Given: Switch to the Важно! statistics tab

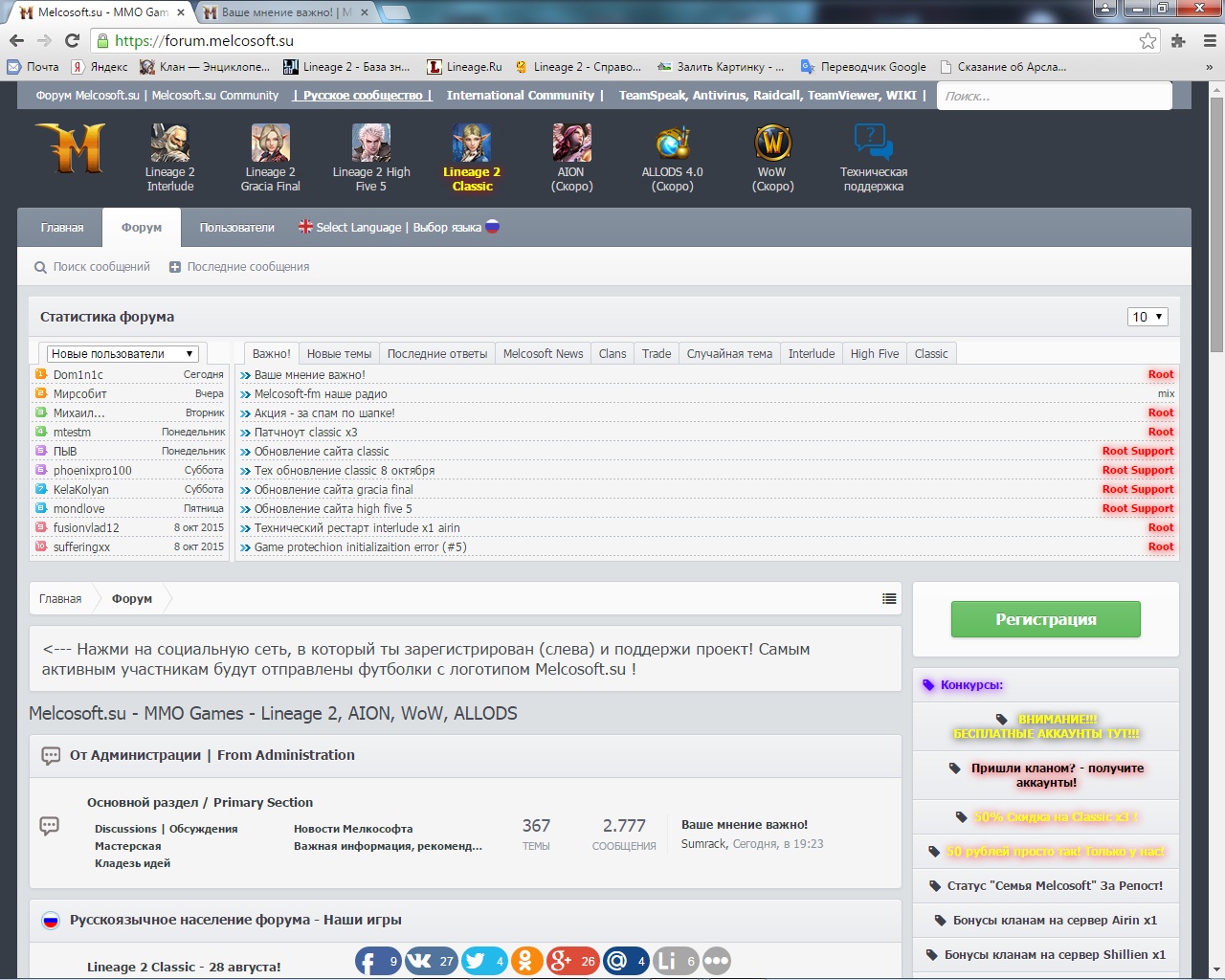Looking at the screenshot, I should pos(272,353).
